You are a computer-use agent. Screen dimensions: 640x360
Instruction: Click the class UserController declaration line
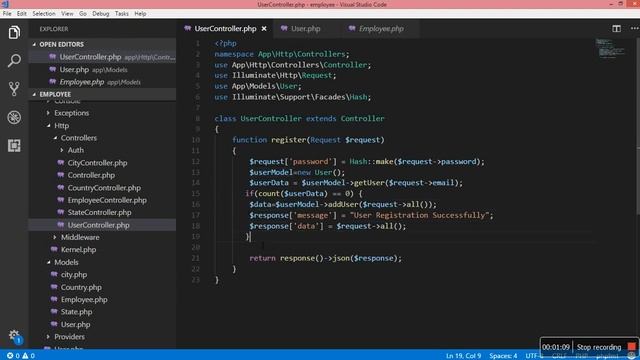coord(299,118)
